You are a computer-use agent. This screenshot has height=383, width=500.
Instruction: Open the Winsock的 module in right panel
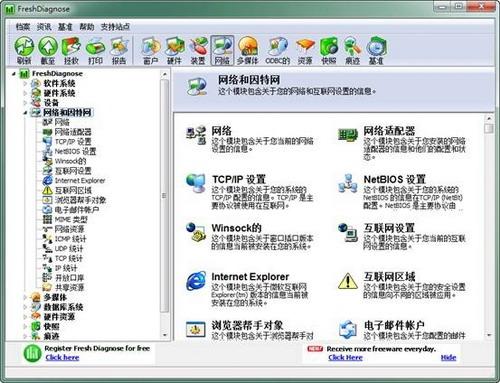pos(236,228)
